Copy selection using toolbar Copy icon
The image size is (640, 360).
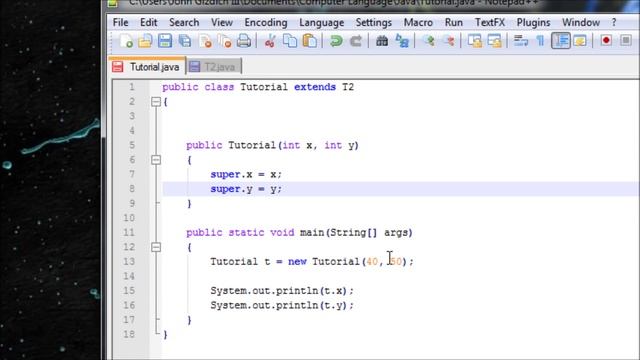(290, 41)
